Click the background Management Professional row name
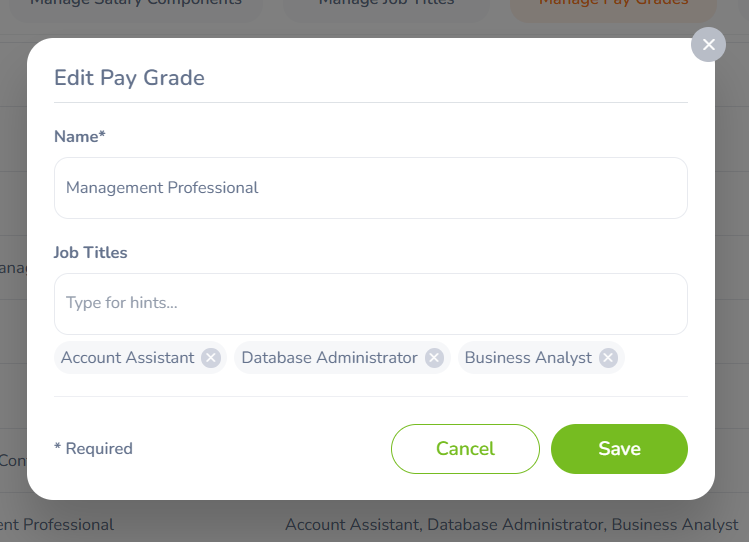Viewport: 749px width, 542px height. 57,525
